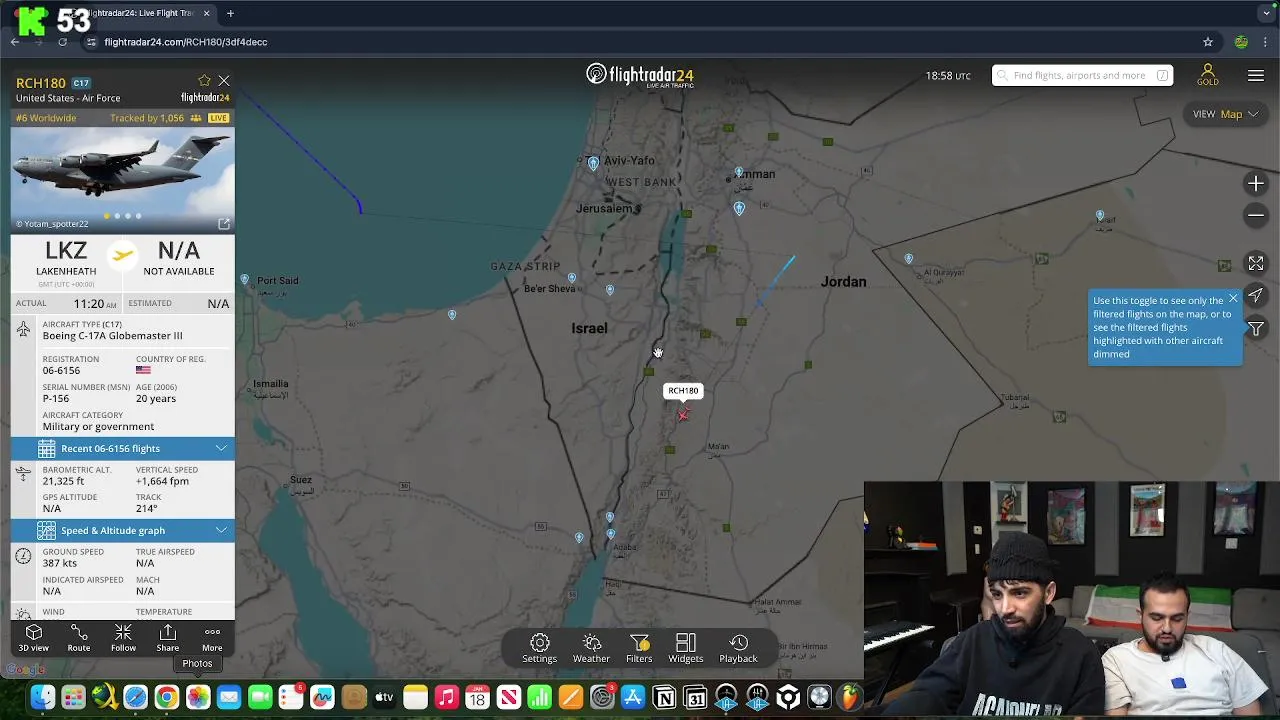Click the LIVE status badge
Viewport: 1280px width, 720px height.
219,118
